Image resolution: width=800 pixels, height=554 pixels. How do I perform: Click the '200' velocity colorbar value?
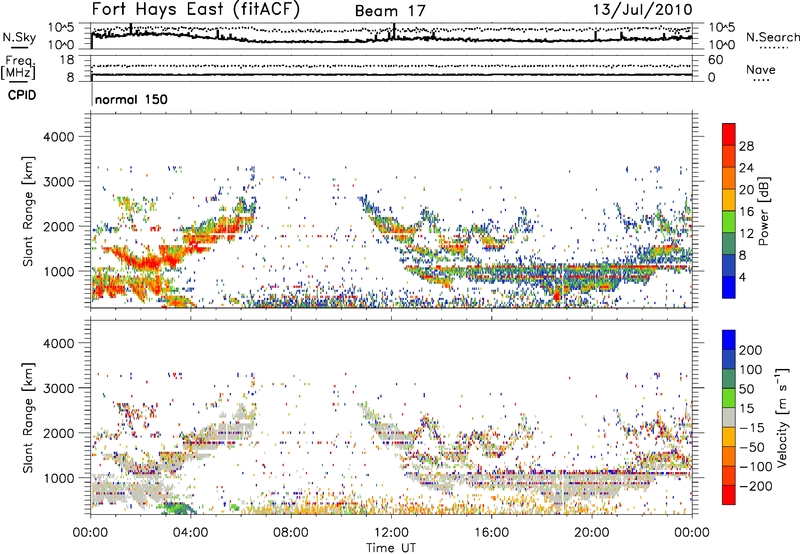click(751, 350)
